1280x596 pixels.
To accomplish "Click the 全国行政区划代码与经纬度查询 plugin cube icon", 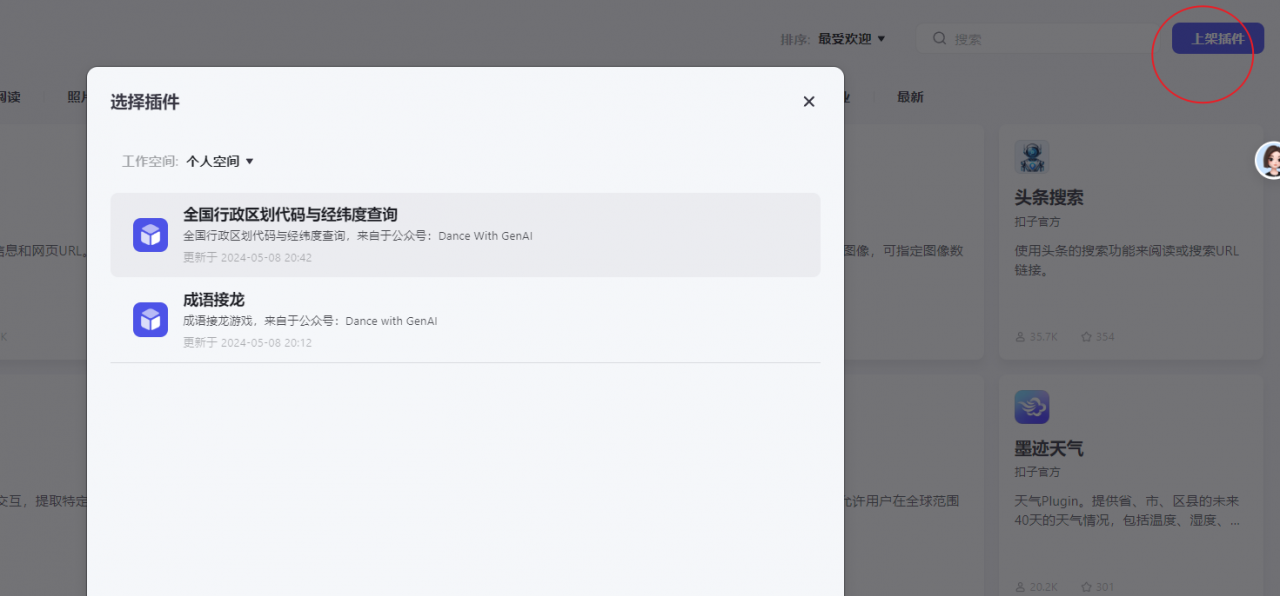I will click(x=150, y=235).
